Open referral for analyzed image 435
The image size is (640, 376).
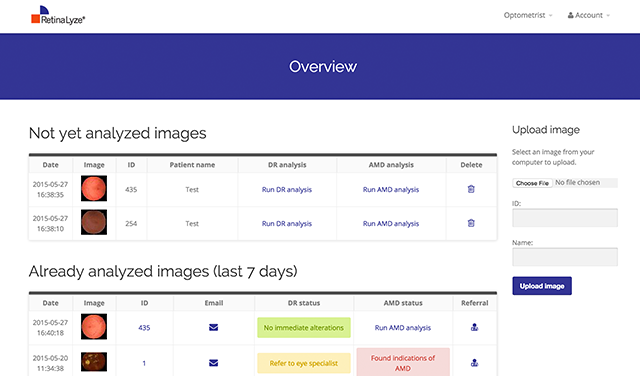tap(474, 327)
